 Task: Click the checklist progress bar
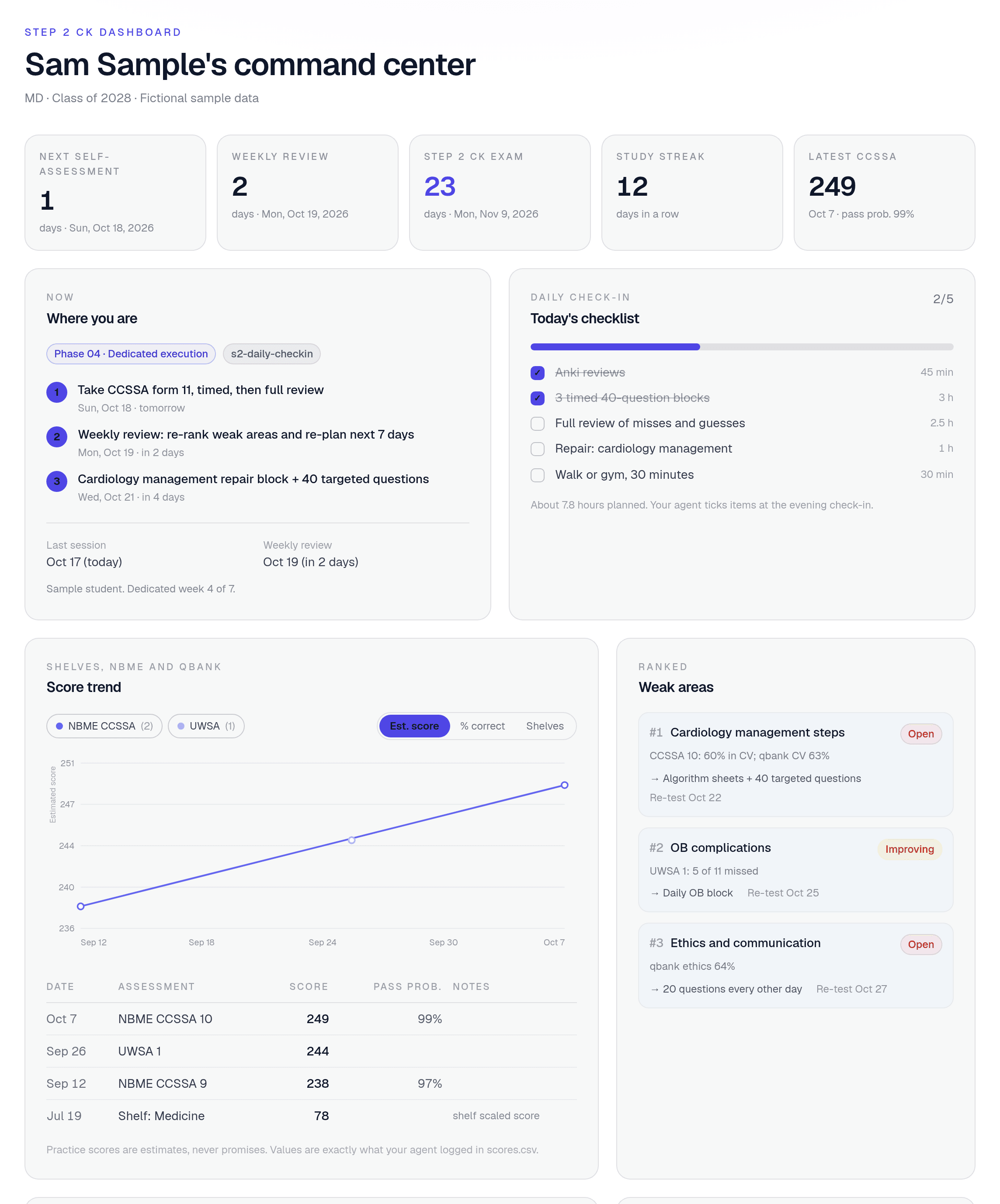point(742,347)
